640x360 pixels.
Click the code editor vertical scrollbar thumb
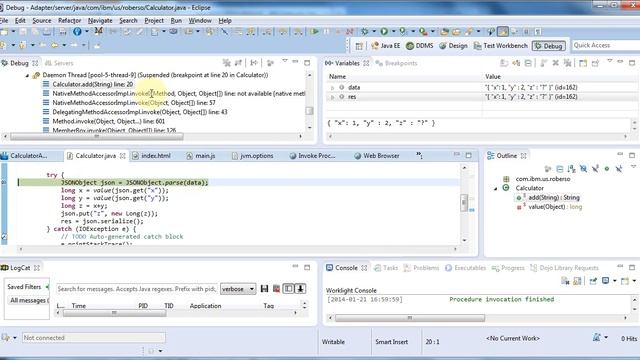[x=464, y=203]
